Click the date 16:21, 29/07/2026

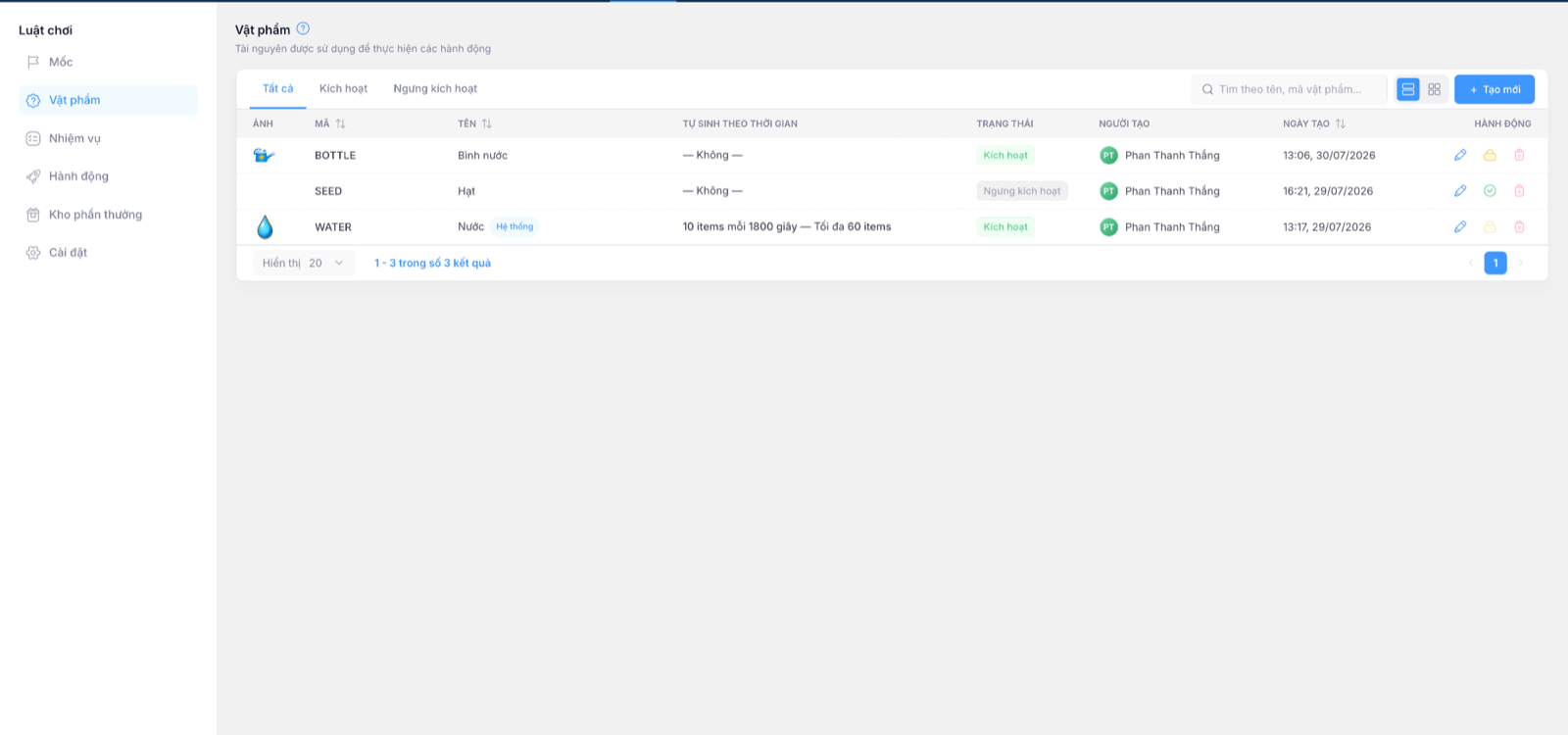[1328, 191]
